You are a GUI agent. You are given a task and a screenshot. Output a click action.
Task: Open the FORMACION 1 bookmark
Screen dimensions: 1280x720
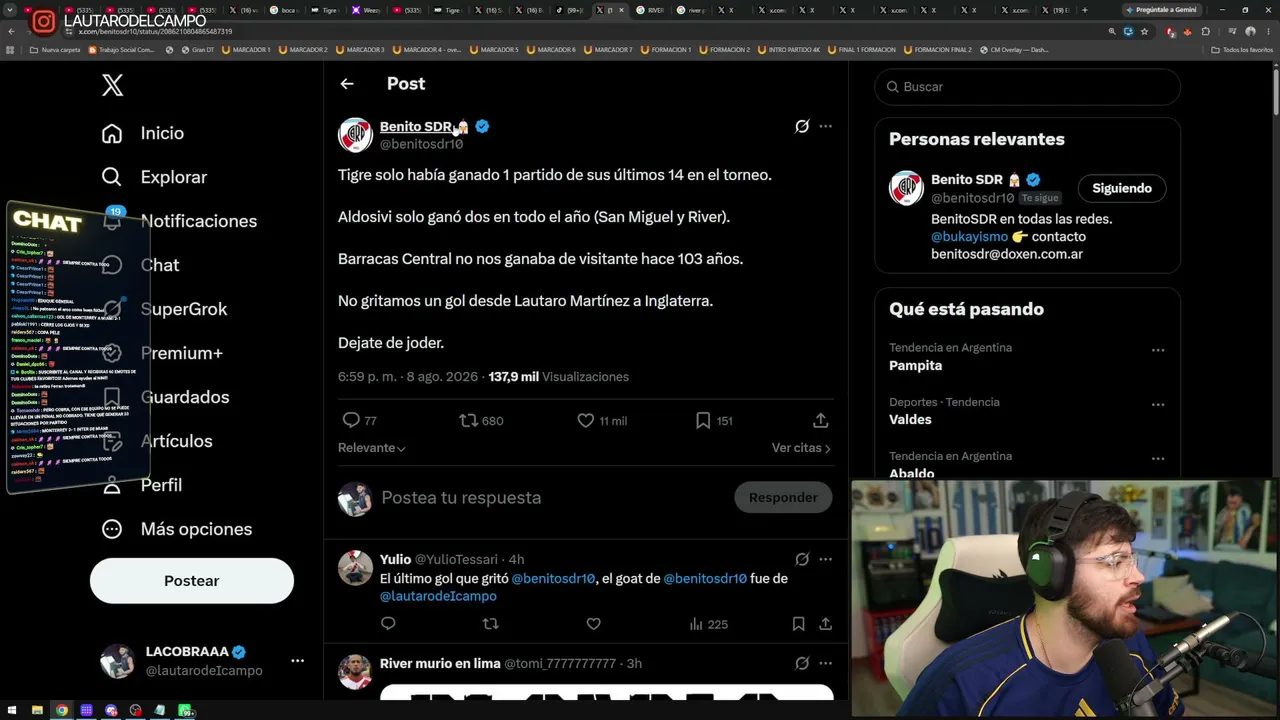(667, 50)
